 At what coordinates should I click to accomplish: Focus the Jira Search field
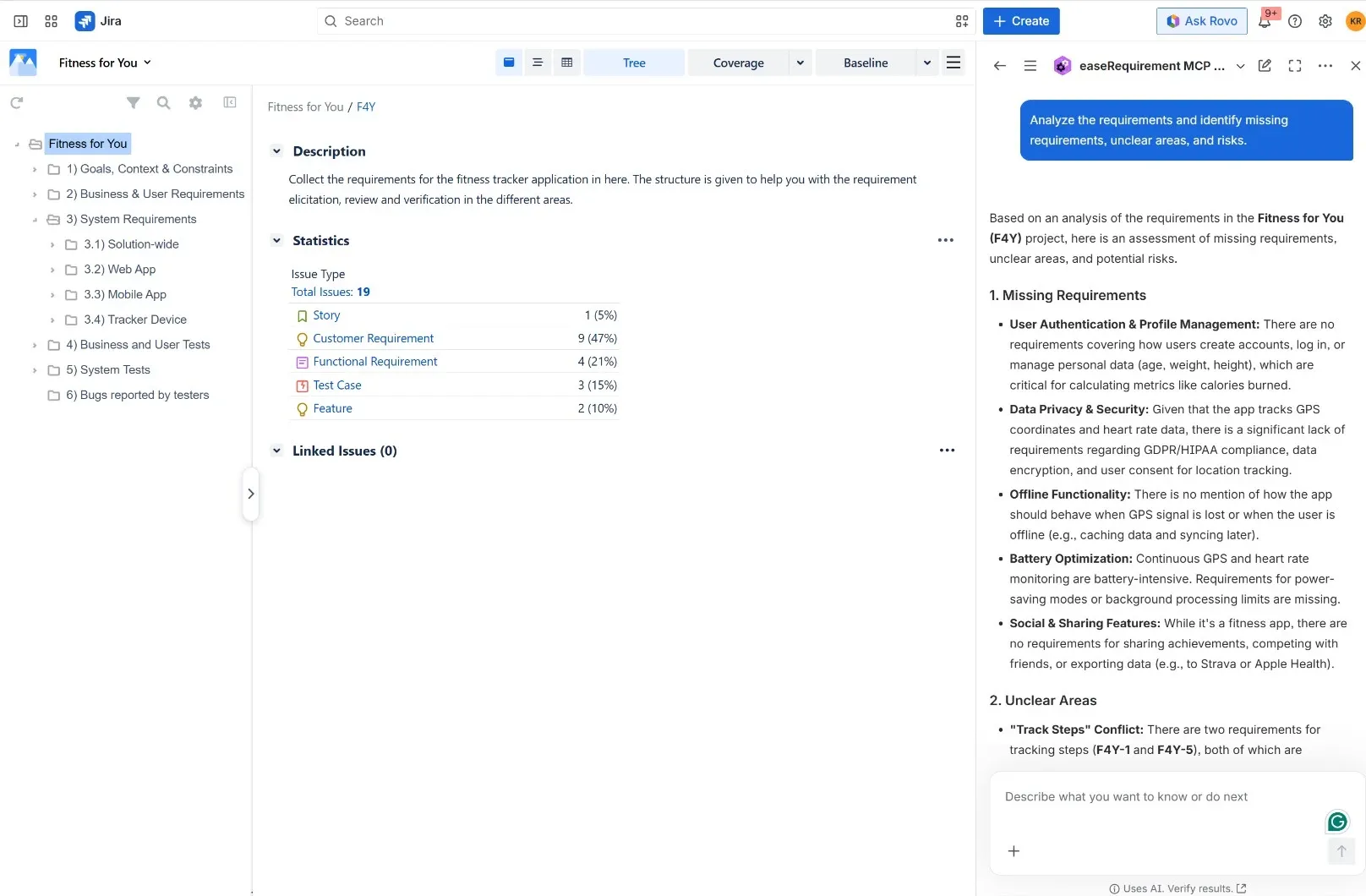[646, 21]
